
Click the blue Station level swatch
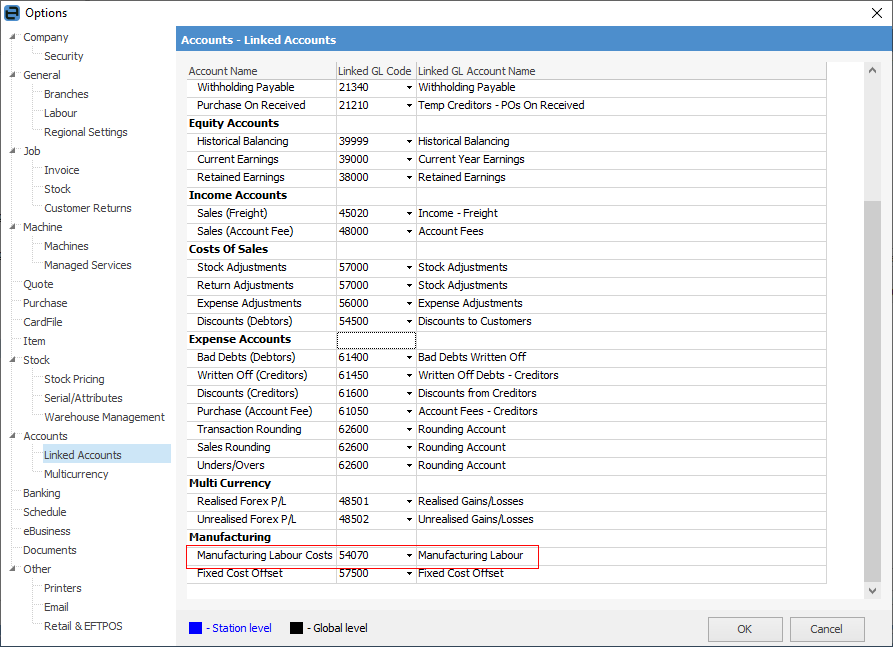coord(195,628)
